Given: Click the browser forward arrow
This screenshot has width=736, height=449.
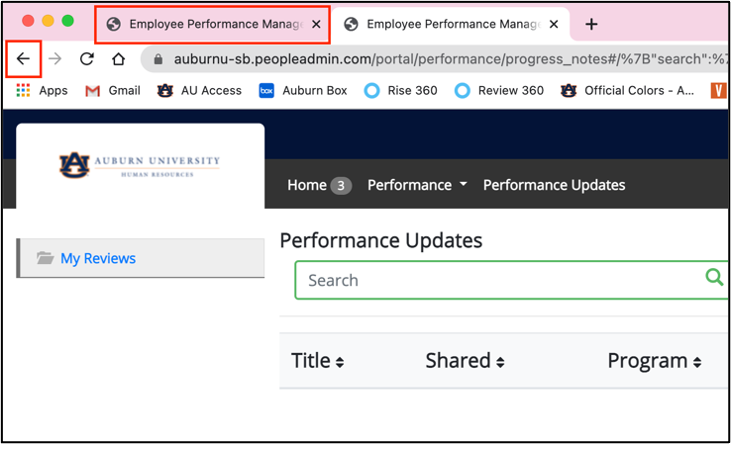Looking at the screenshot, I should click(x=55, y=59).
